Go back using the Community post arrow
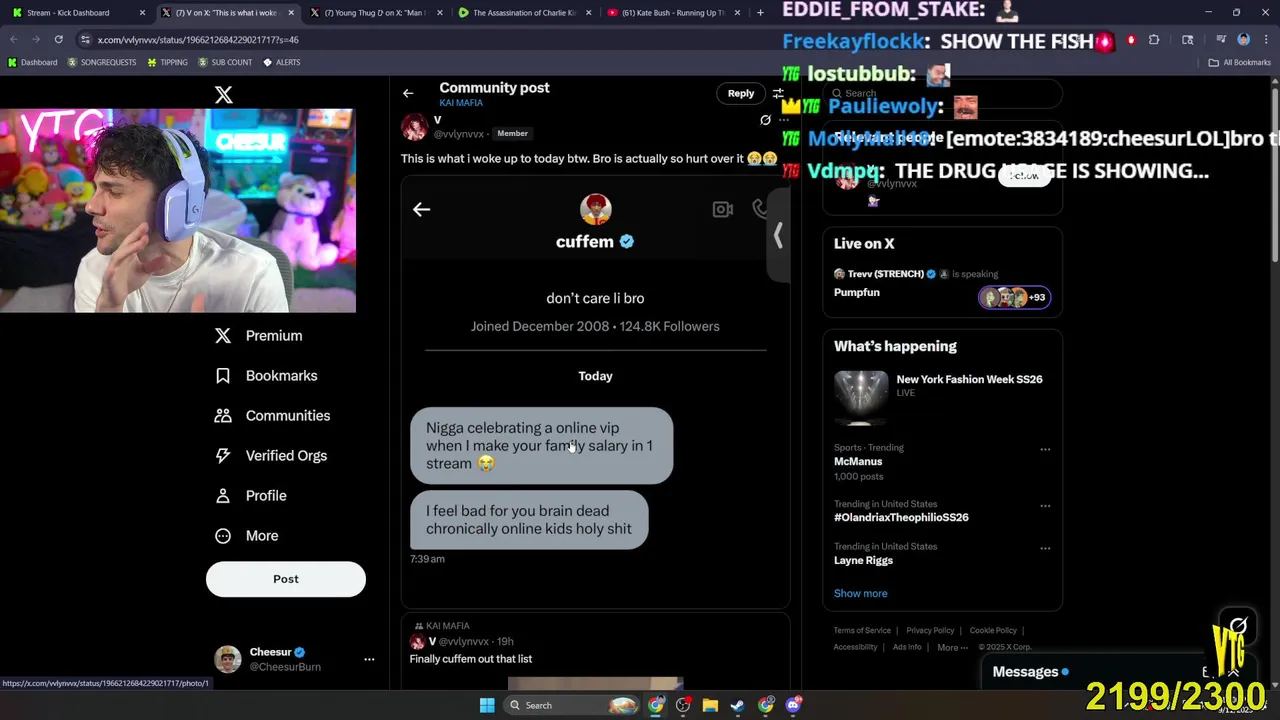Screen dimensions: 1280x720 point(408,93)
